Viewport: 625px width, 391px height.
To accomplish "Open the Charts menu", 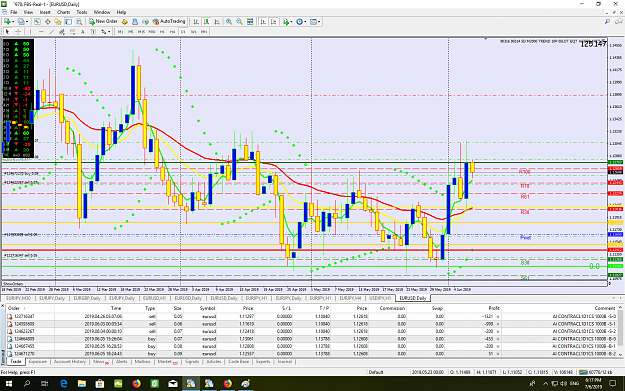I will point(63,12).
